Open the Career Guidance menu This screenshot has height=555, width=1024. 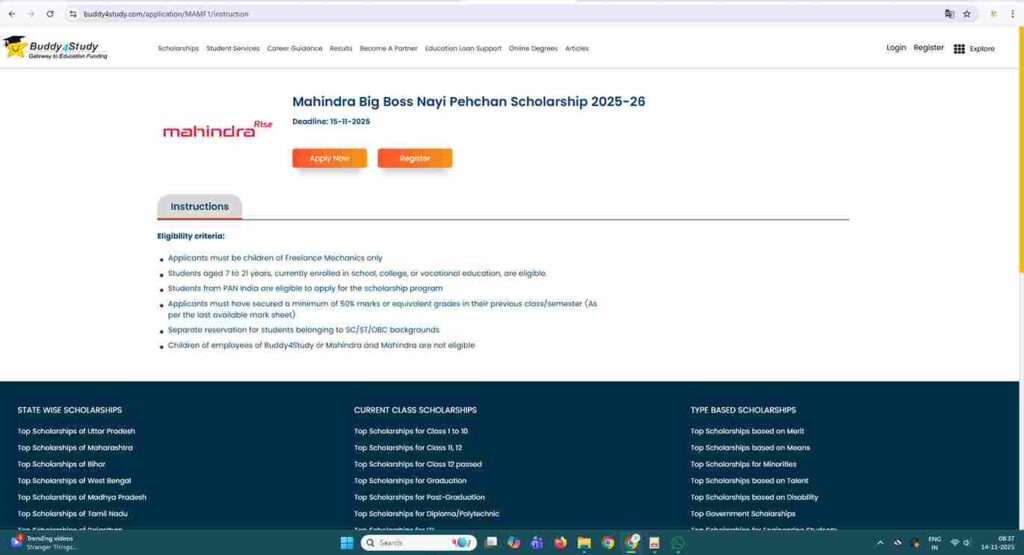(x=295, y=48)
